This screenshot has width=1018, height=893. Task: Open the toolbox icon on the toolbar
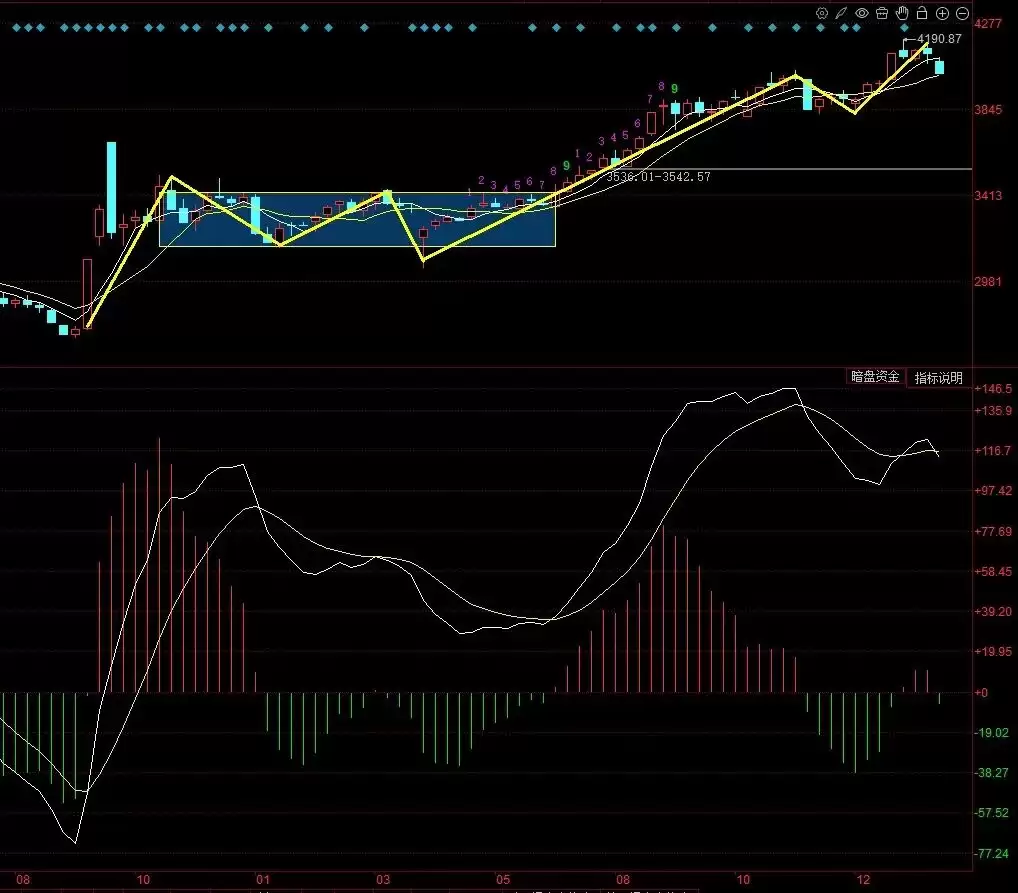tap(881, 13)
